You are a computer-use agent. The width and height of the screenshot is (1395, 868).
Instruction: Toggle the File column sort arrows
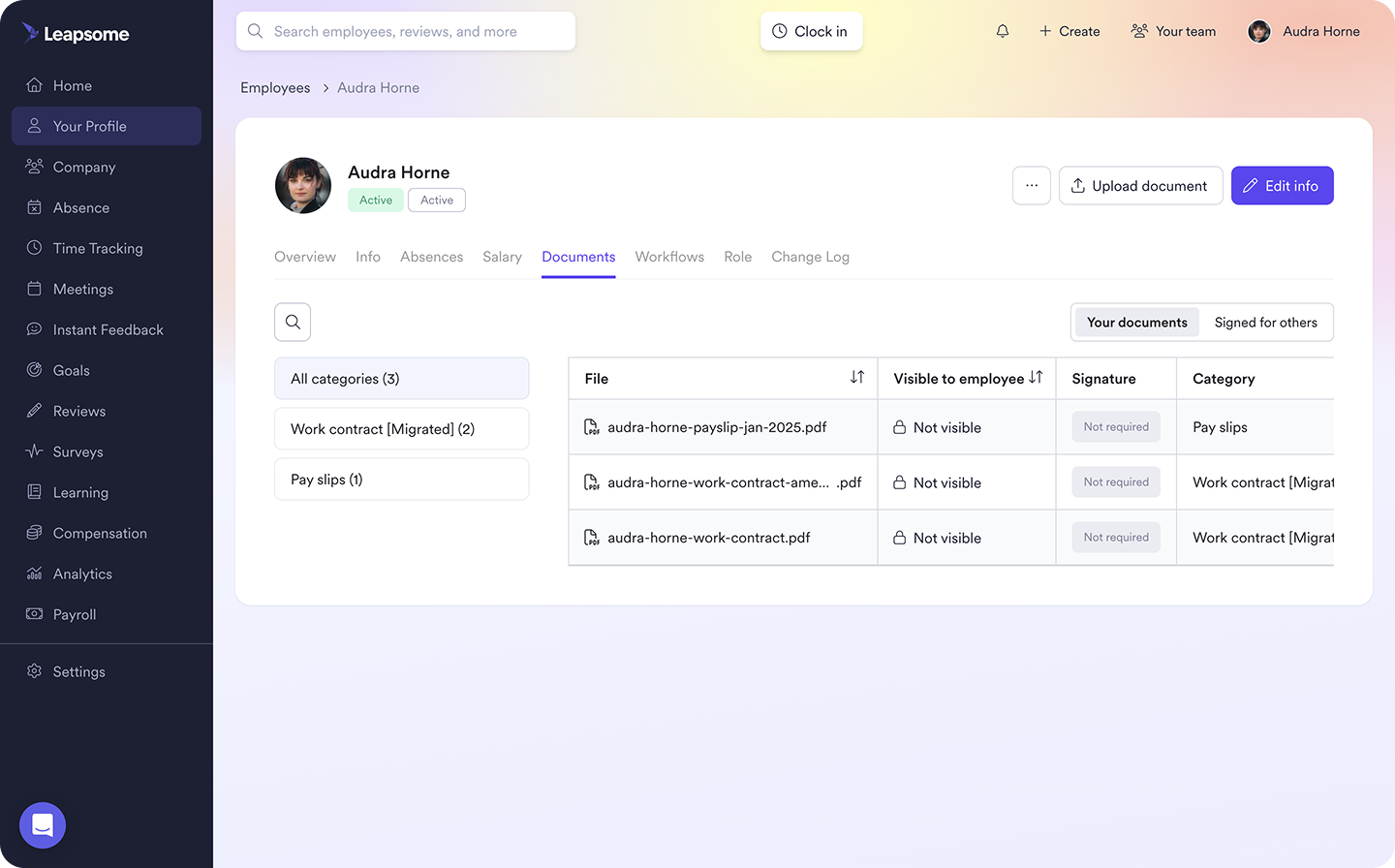[856, 378]
